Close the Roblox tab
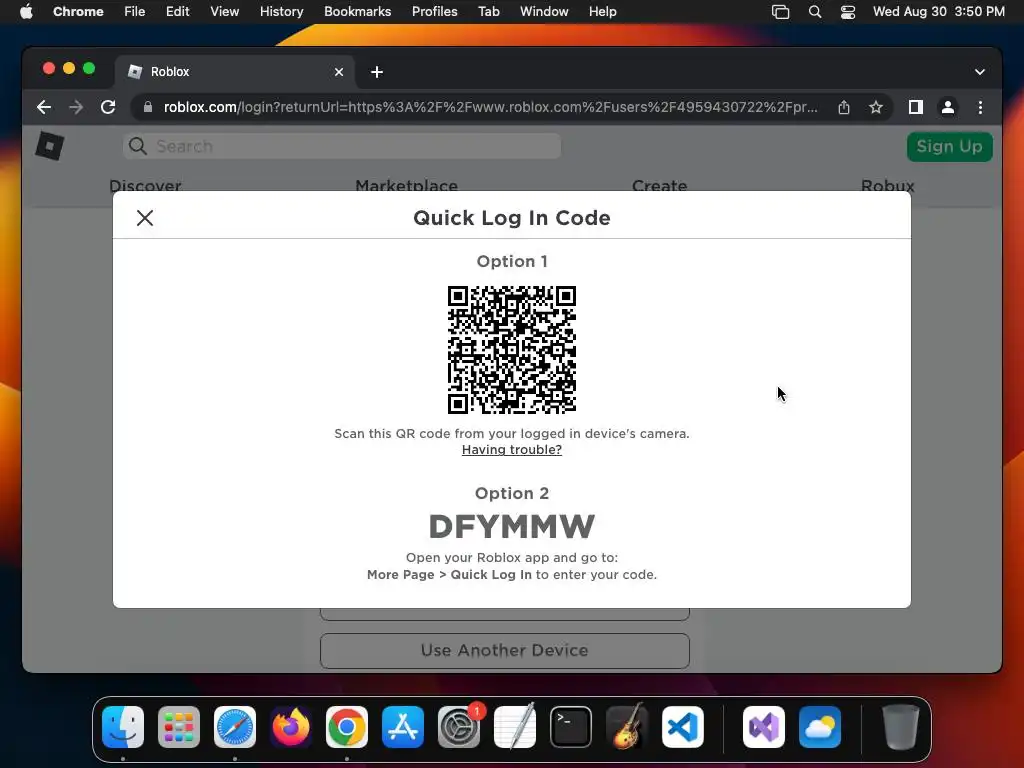The image size is (1024, 768). coord(339,72)
